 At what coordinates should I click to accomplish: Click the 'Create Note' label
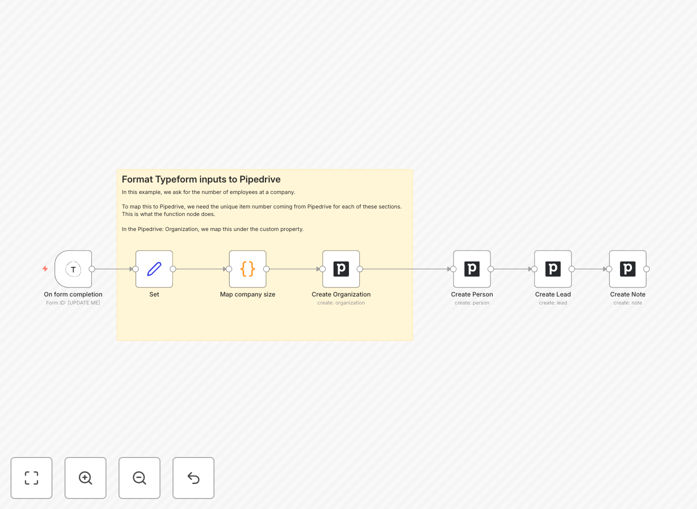tap(628, 294)
